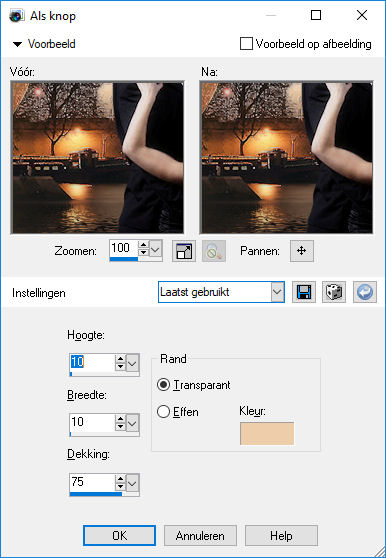Click the Annuleren button
Image resolution: width=386 pixels, height=558 pixels.
[x=200, y=536]
